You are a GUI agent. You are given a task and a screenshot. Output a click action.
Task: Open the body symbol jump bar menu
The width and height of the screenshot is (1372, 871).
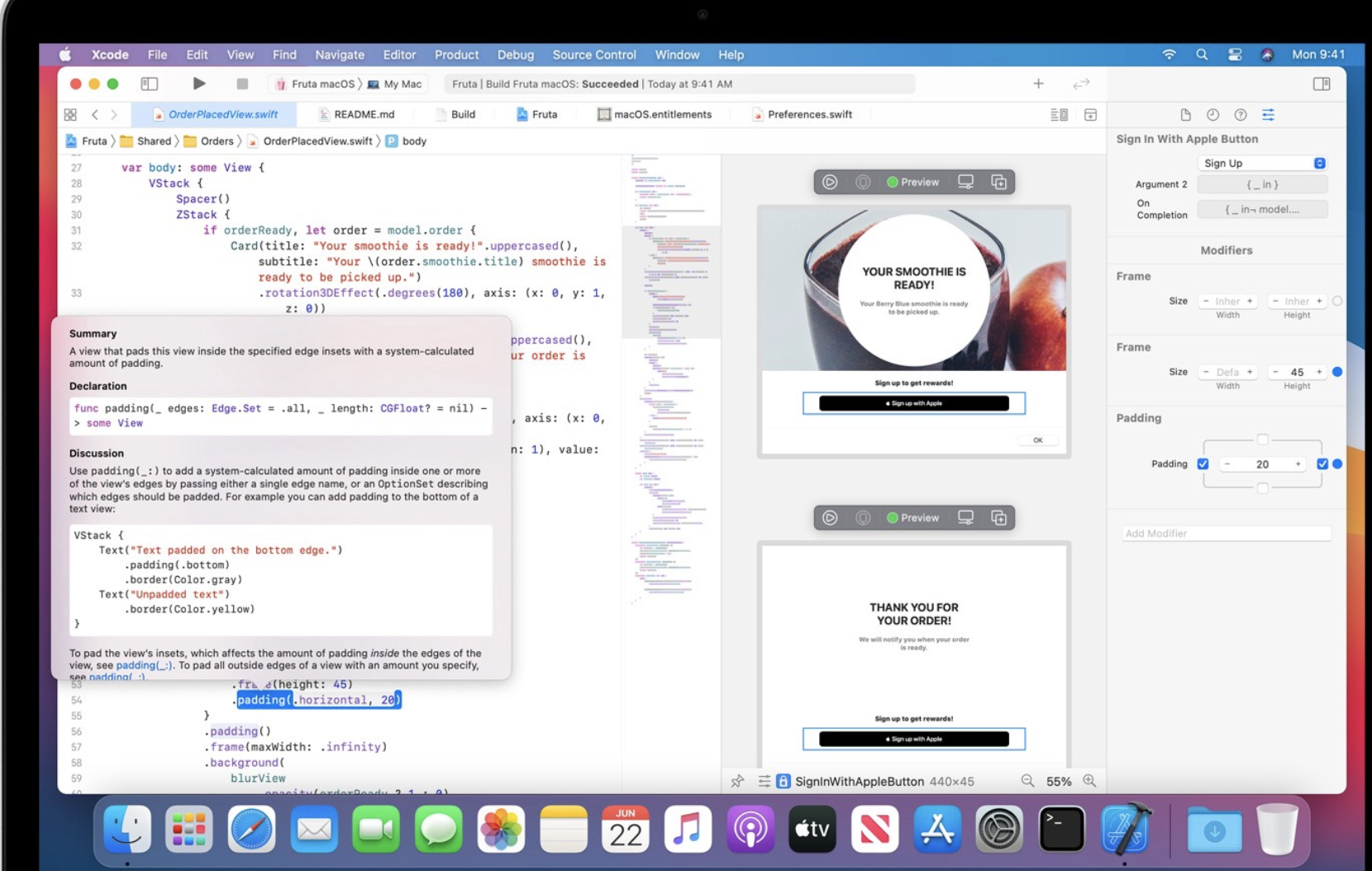[406, 141]
